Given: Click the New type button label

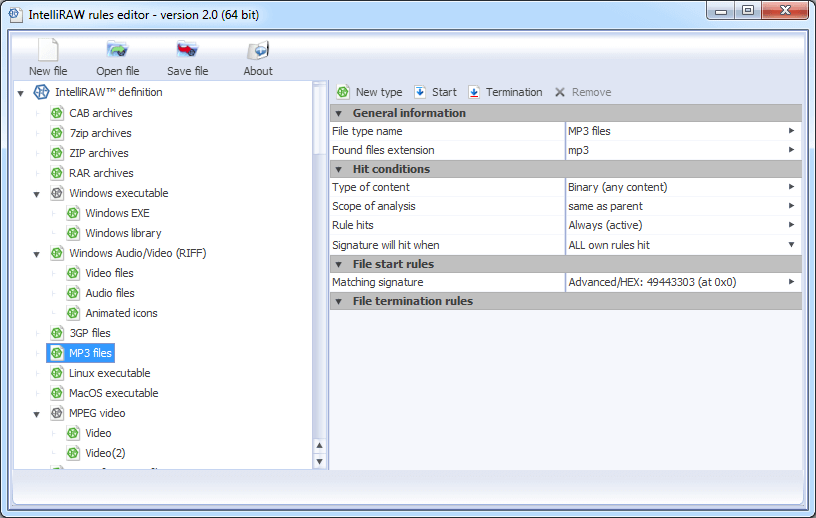Looking at the screenshot, I should pos(379,92).
